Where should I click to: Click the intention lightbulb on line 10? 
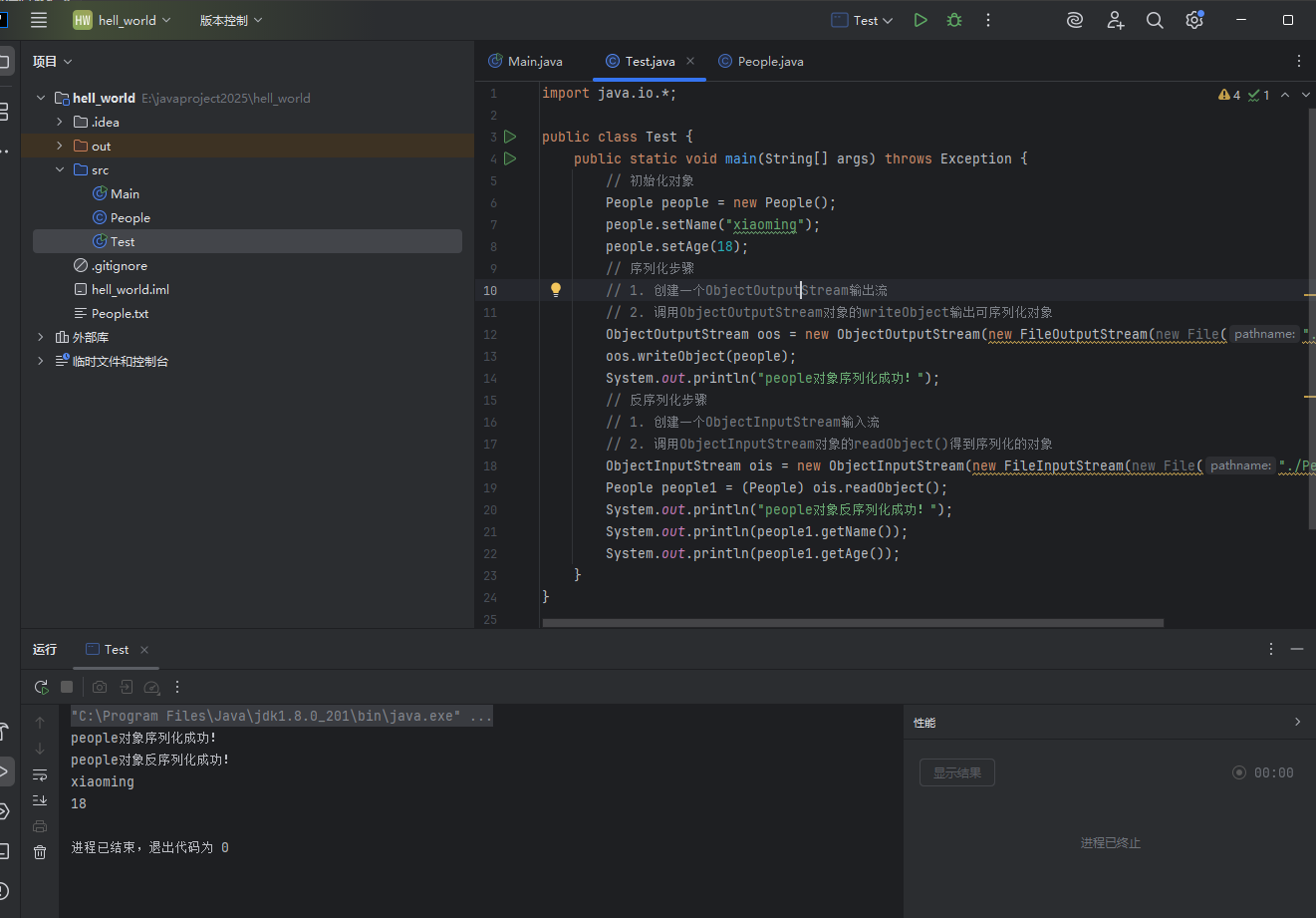pyautogui.click(x=556, y=290)
